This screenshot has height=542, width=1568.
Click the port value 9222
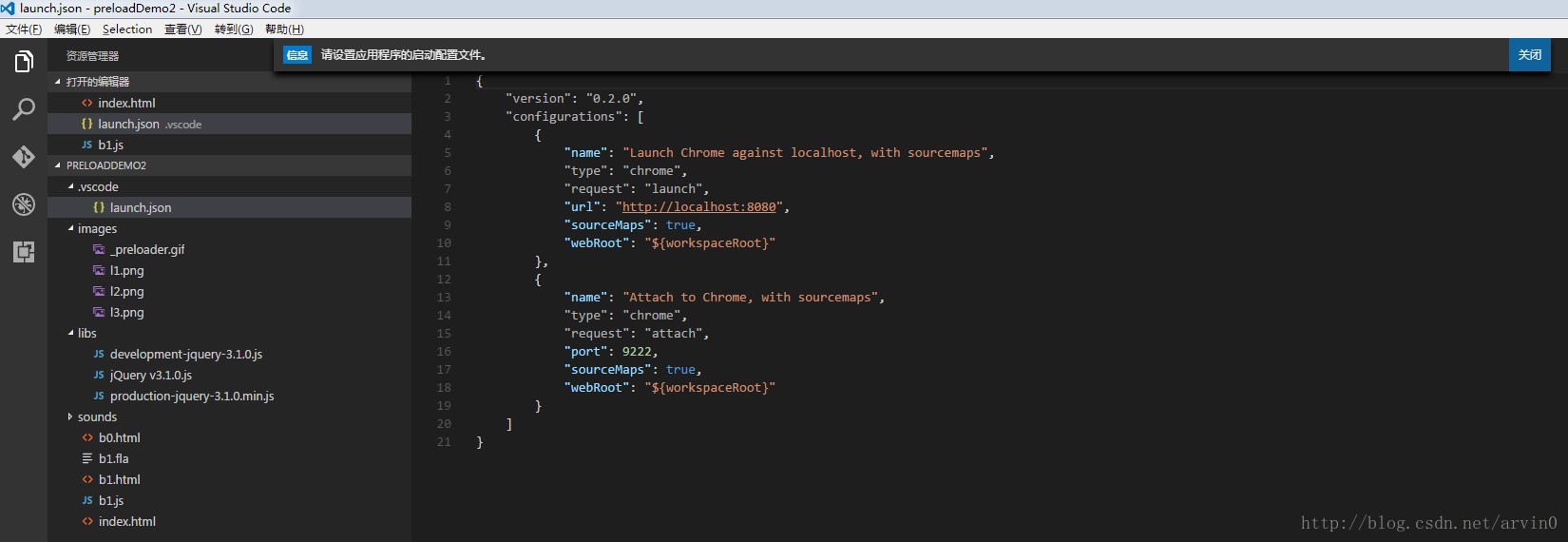click(x=637, y=351)
